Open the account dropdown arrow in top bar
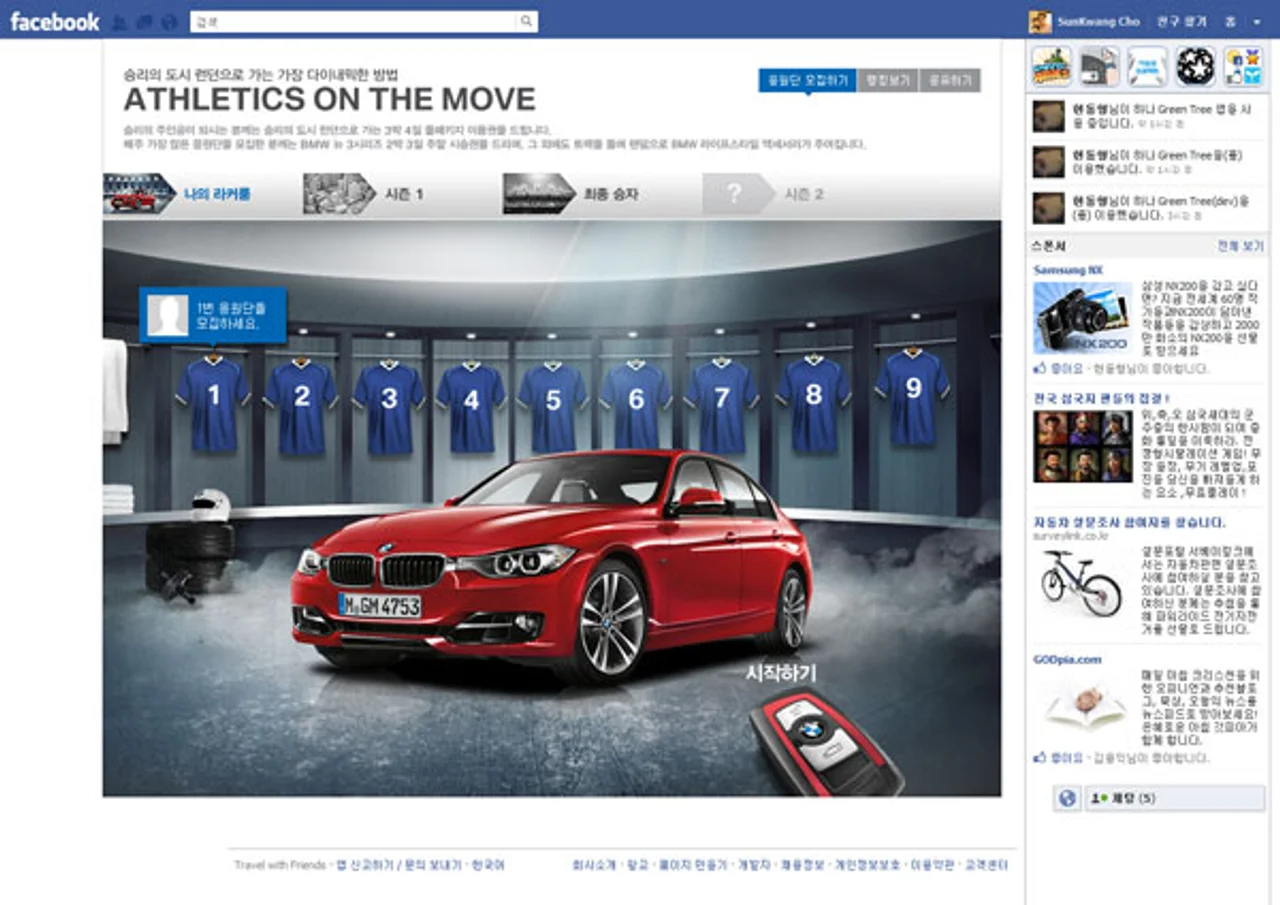1280x905 pixels. tap(1257, 22)
